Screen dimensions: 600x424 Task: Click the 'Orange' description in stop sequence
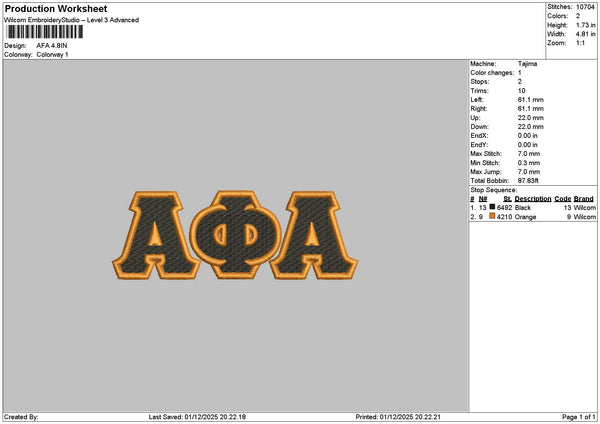[525, 217]
